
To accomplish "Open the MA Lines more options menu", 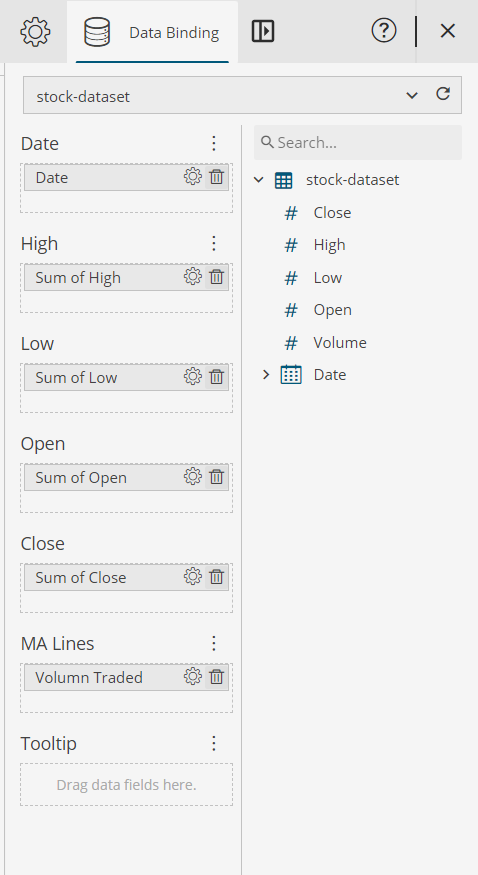I will click(214, 643).
